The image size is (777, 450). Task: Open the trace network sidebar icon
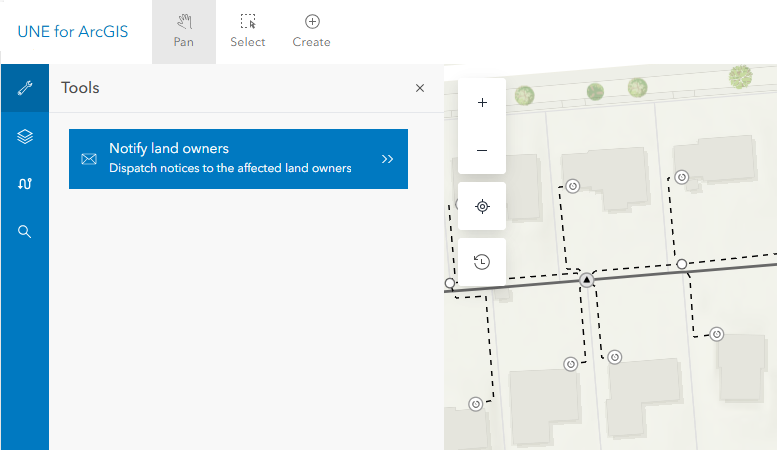(x=25, y=184)
